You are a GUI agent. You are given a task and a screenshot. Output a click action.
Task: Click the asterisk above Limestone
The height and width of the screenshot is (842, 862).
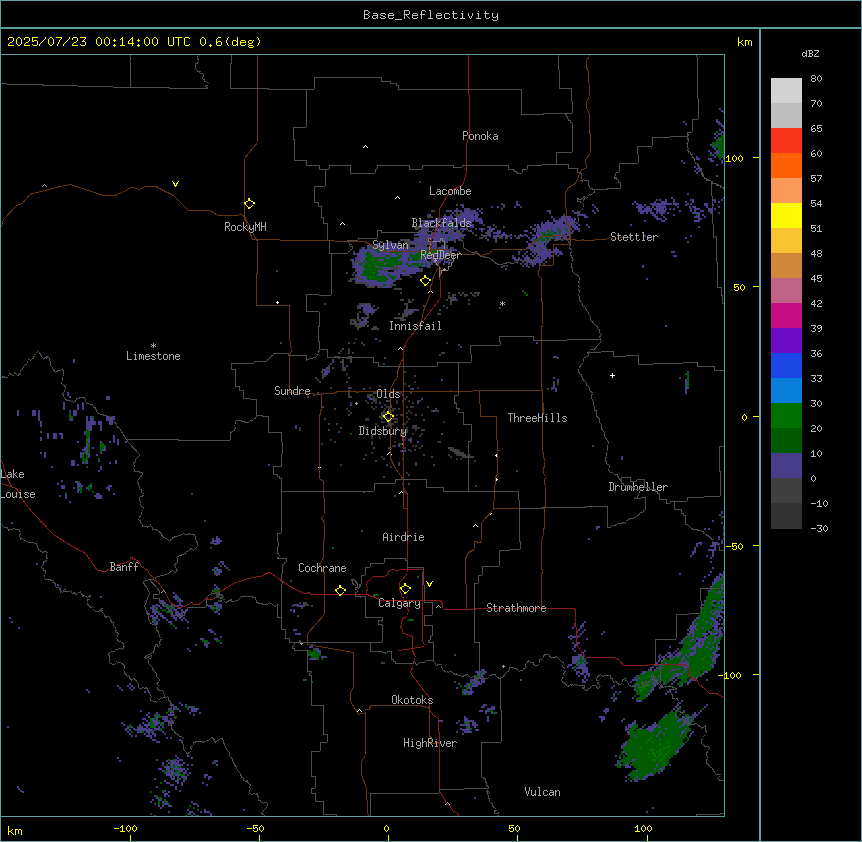click(153, 346)
